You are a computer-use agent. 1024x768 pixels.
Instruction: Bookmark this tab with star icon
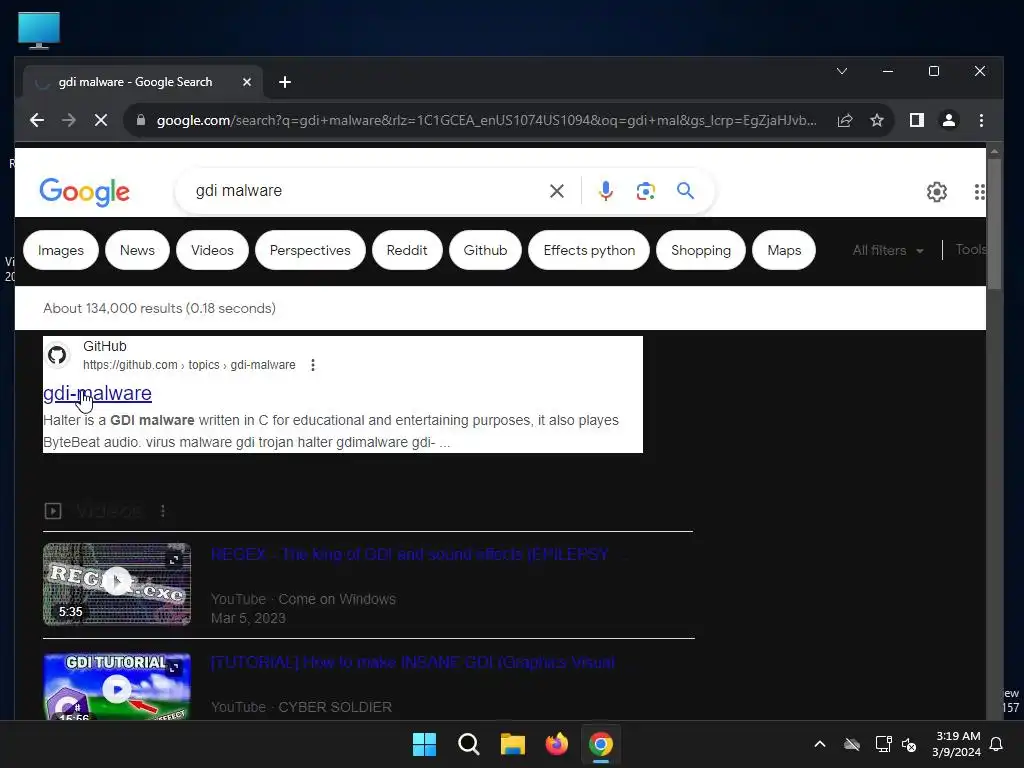point(877,120)
